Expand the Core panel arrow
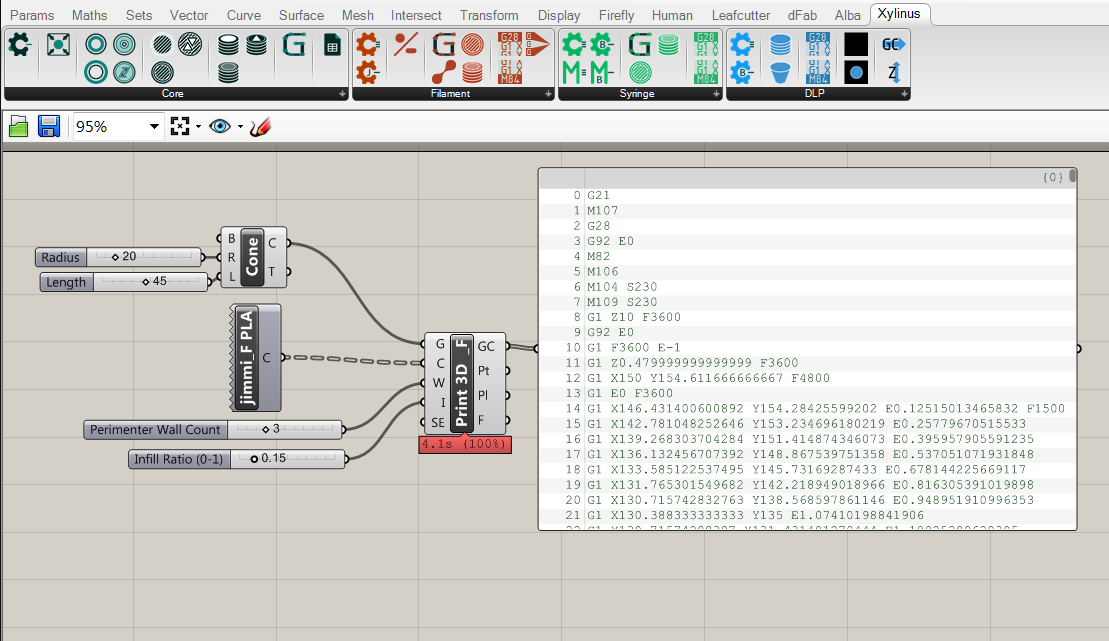The height and width of the screenshot is (641, 1109). 342,93
